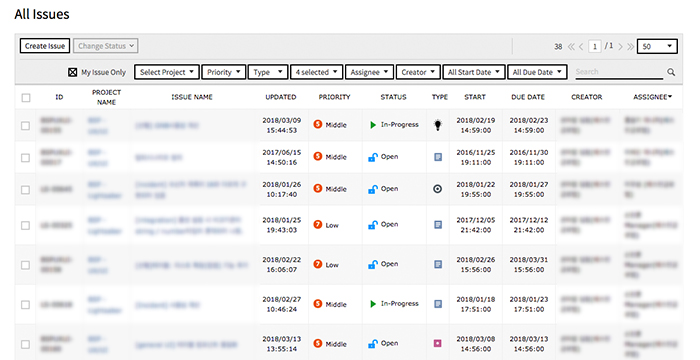Image resolution: width=700 pixels, height=360 pixels.
Task: Click the start date 2017/12/05 21:42:00
Action: tap(475, 225)
